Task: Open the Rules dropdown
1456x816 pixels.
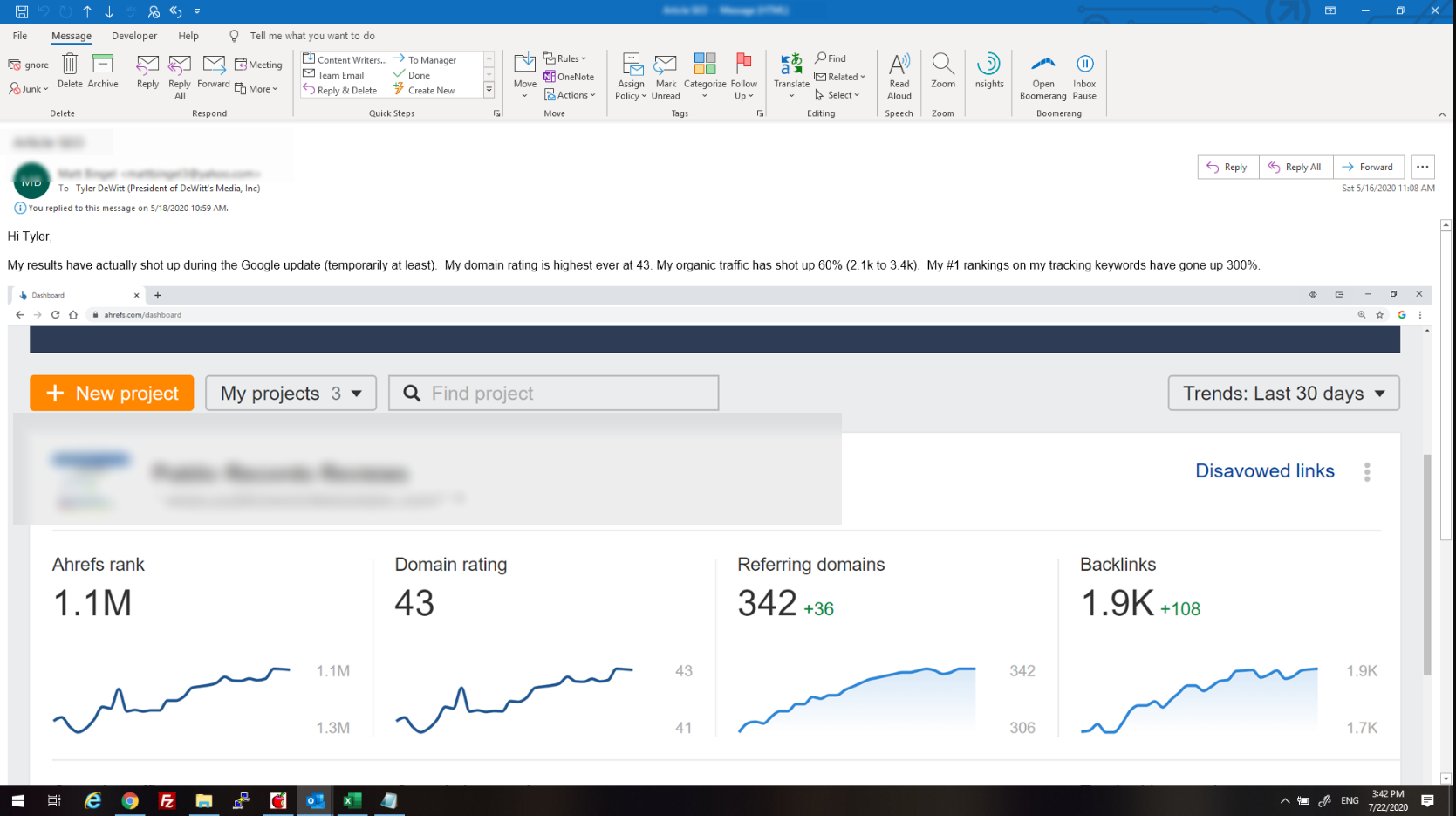Action: point(565,58)
